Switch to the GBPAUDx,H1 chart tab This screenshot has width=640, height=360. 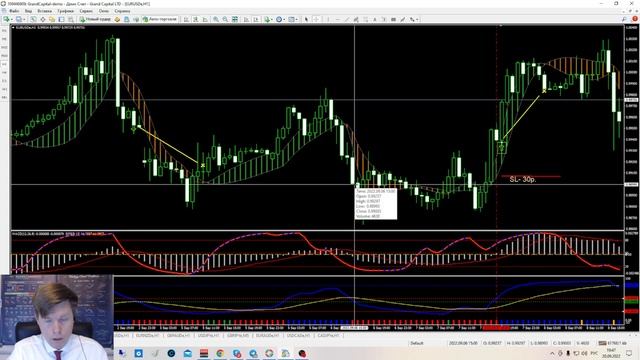[x=179, y=336]
